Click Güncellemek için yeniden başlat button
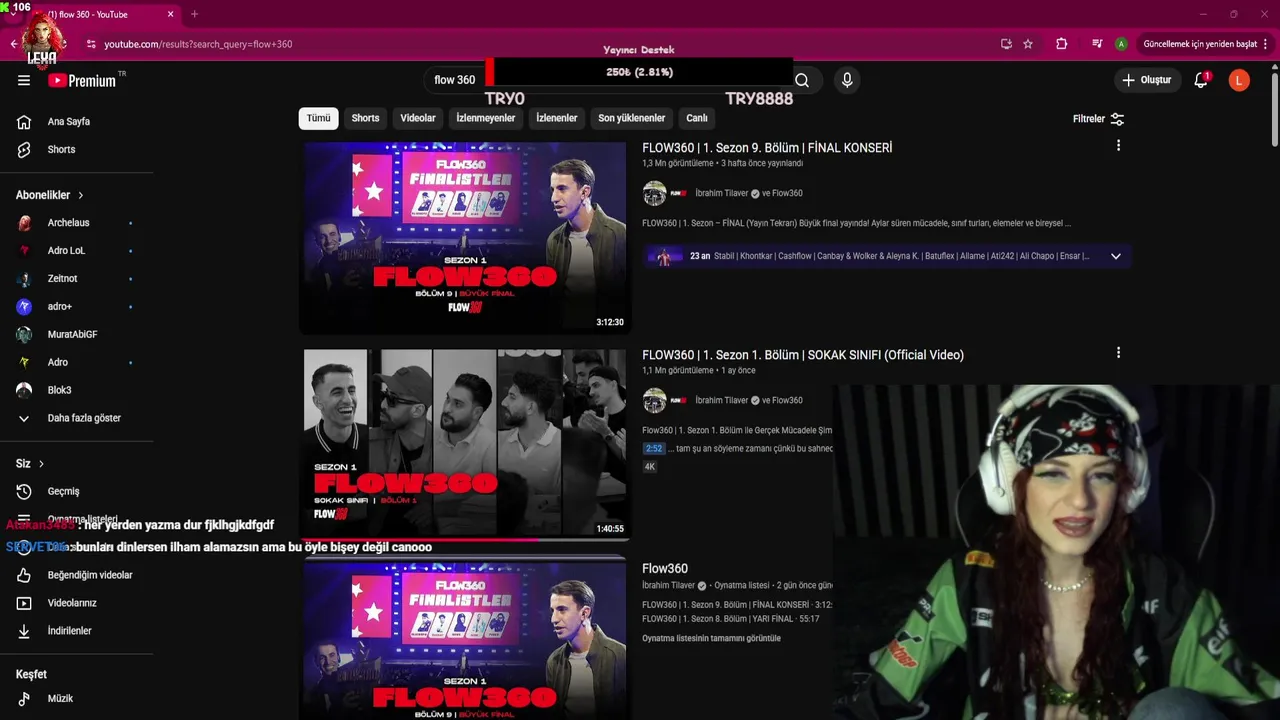The width and height of the screenshot is (1280, 720). click(x=1200, y=44)
